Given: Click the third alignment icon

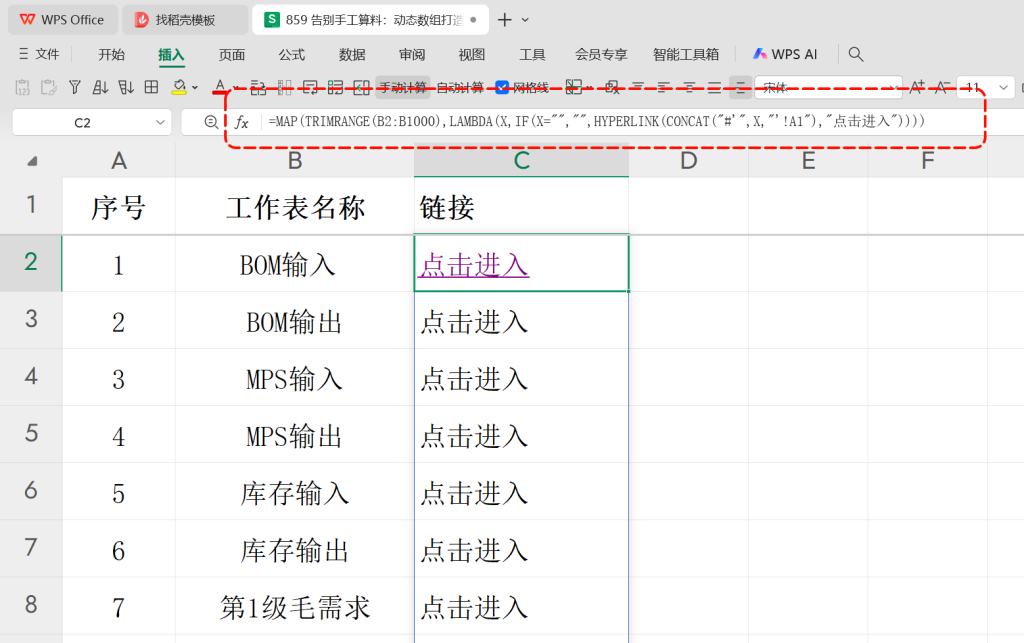Looking at the screenshot, I should click(689, 87).
